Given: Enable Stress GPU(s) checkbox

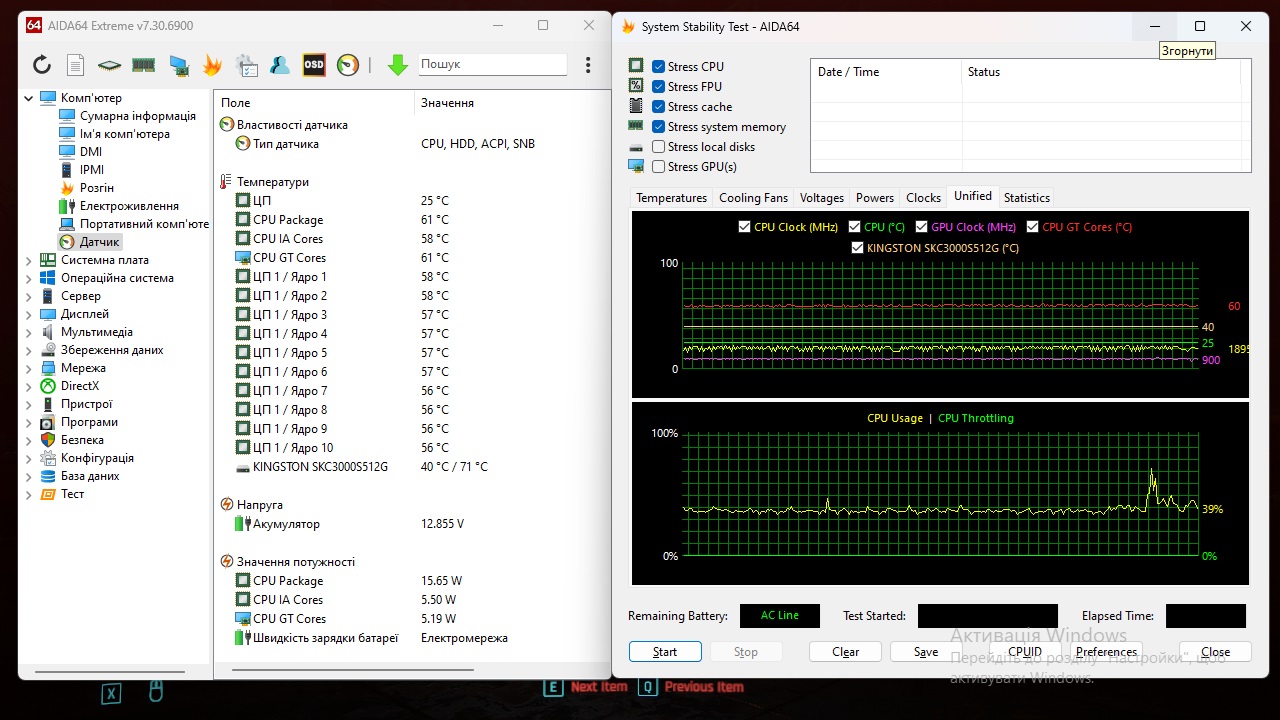Looking at the screenshot, I should (x=658, y=167).
